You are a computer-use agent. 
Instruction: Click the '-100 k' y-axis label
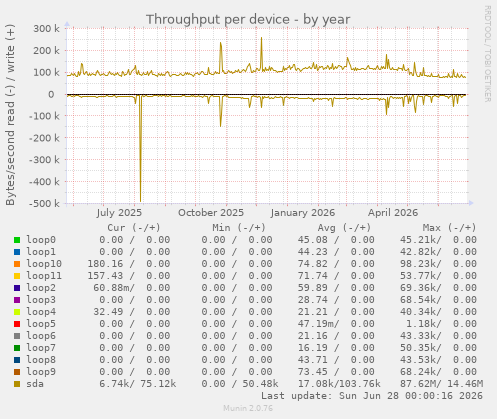coord(44,116)
